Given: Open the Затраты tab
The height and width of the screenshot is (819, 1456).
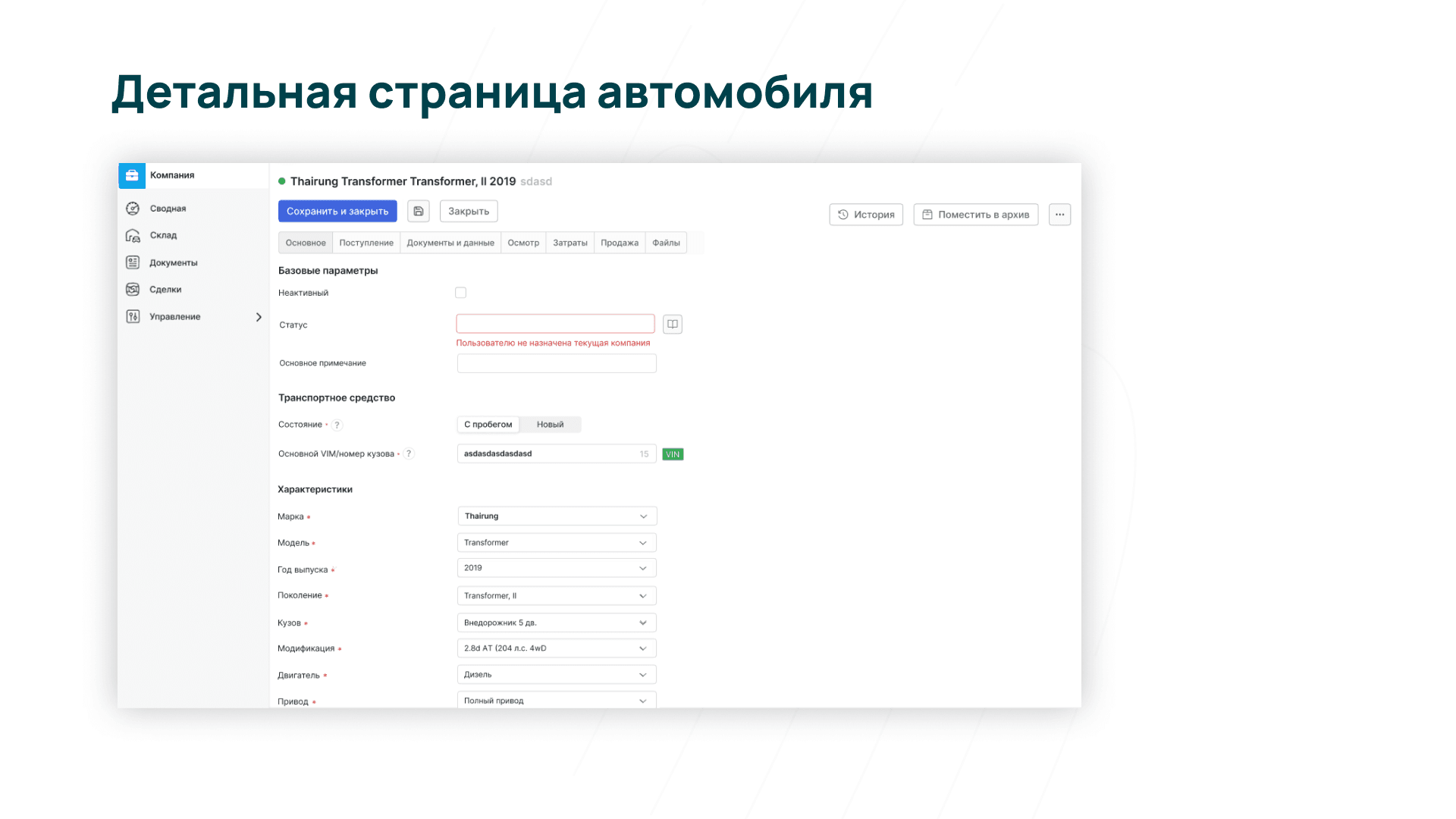Looking at the screenshot, I should [570, 243].
